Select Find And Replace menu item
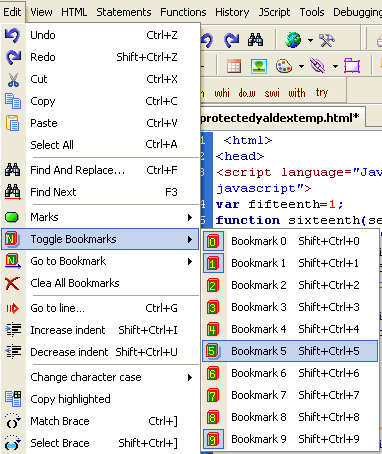This screenshot has height=454, width=382. [x=100, y=170]
